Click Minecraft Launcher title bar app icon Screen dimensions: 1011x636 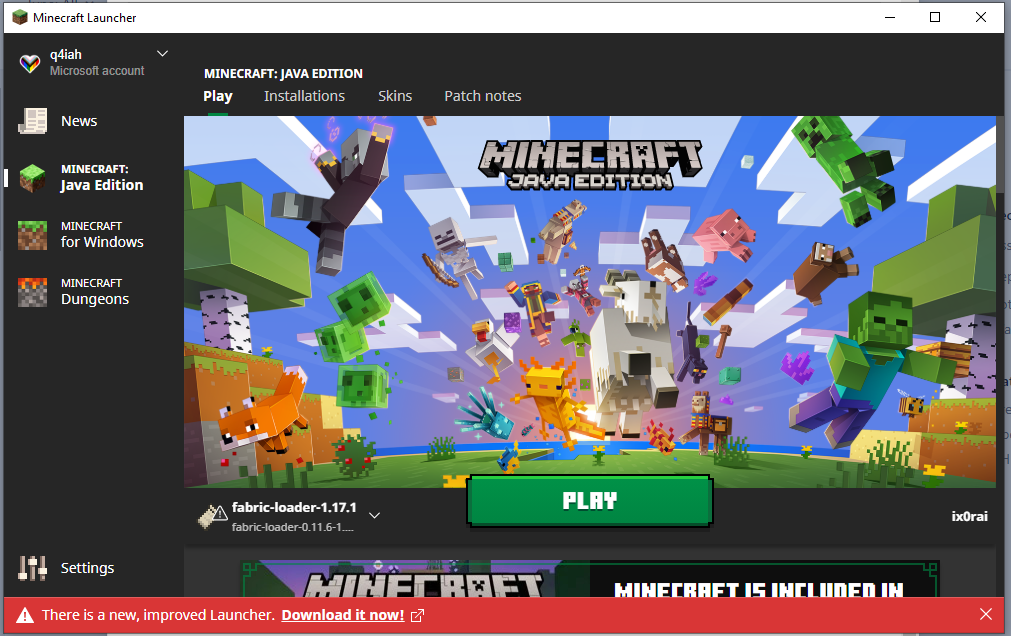pos(20,17)
